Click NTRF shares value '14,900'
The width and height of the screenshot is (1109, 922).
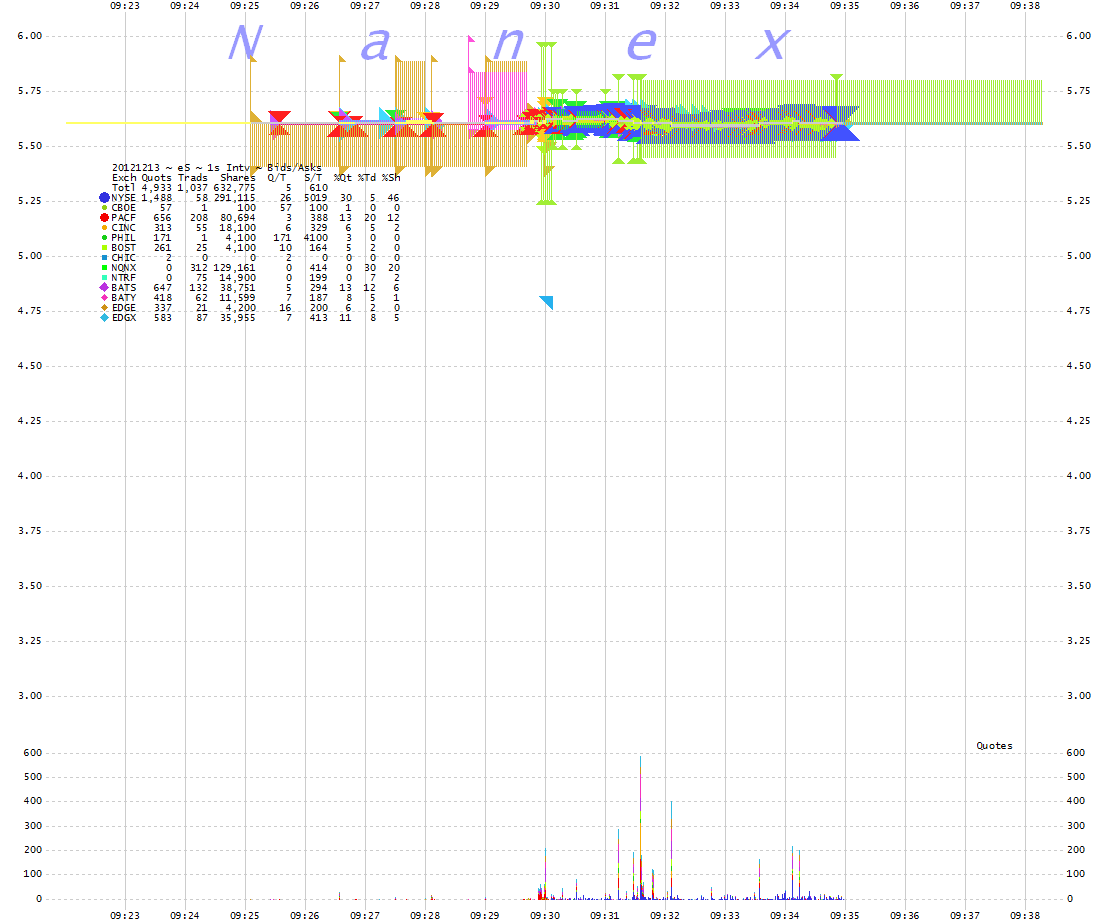click(x=238, y=278)
